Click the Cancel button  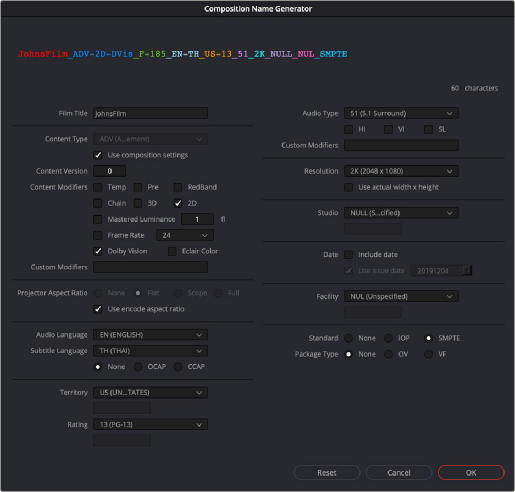click(x=399, y=473)
